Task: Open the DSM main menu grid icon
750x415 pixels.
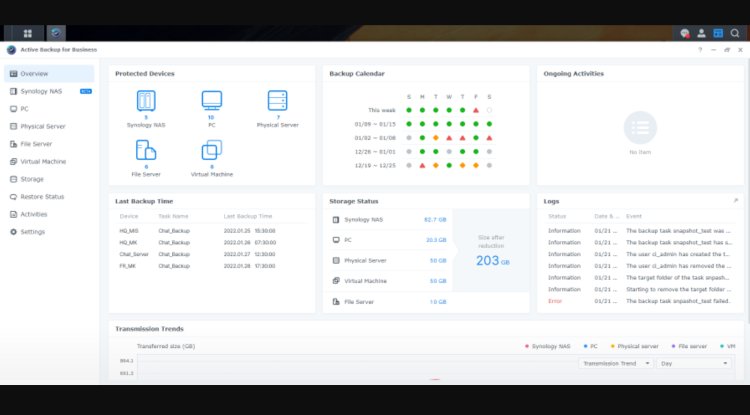Action: [28, 33]
